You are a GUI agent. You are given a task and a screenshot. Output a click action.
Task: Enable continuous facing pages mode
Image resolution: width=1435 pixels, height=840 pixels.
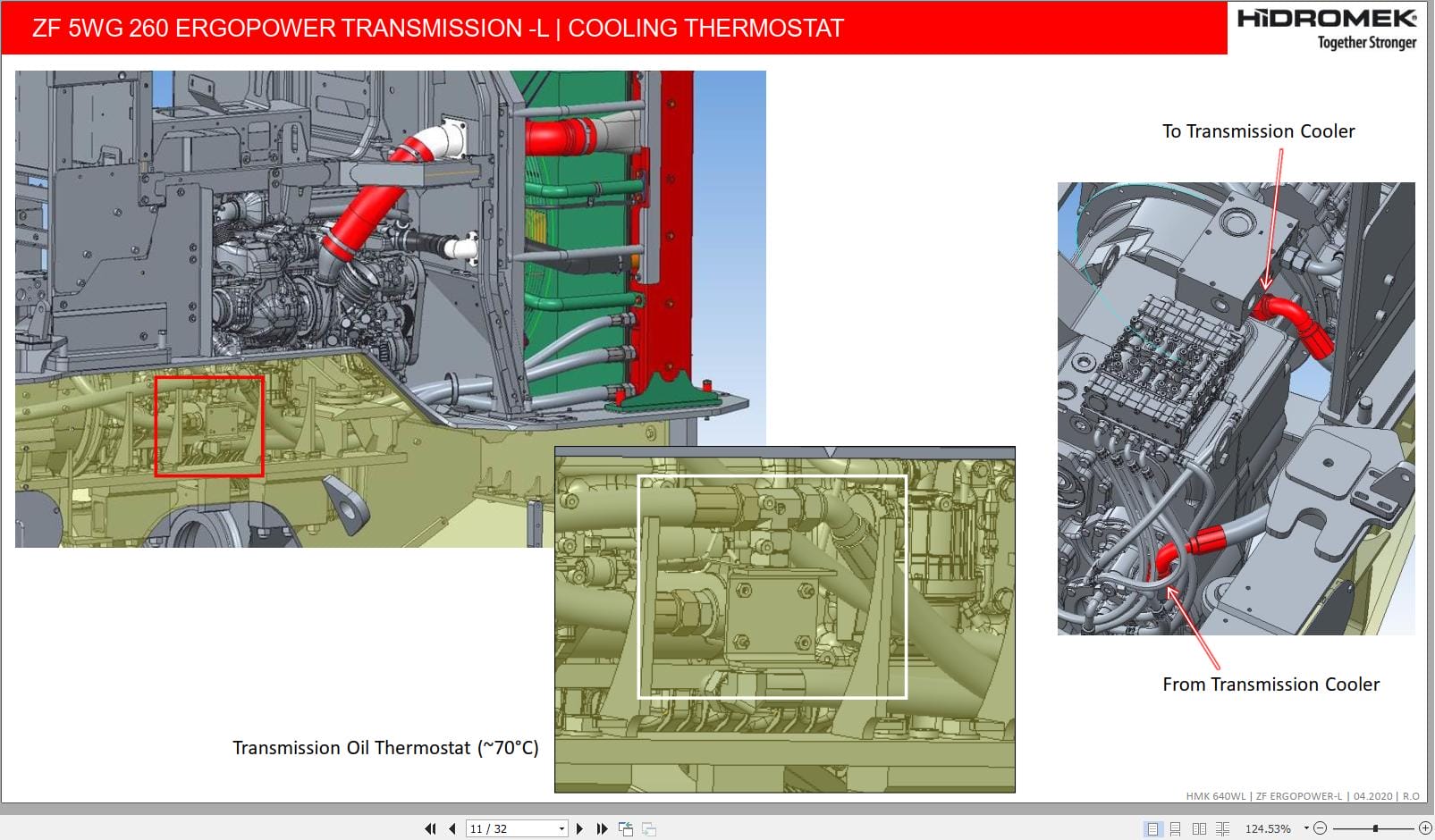1221,828
